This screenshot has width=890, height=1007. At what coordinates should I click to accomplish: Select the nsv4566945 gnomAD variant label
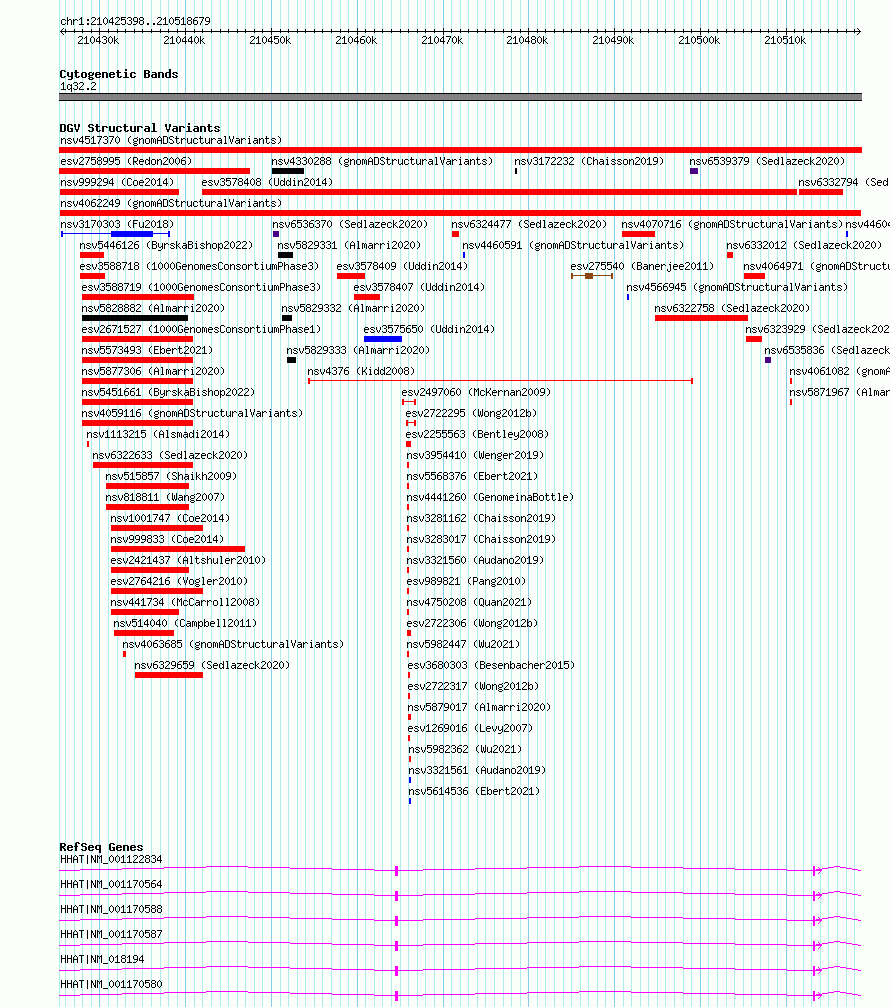(737, 287)
